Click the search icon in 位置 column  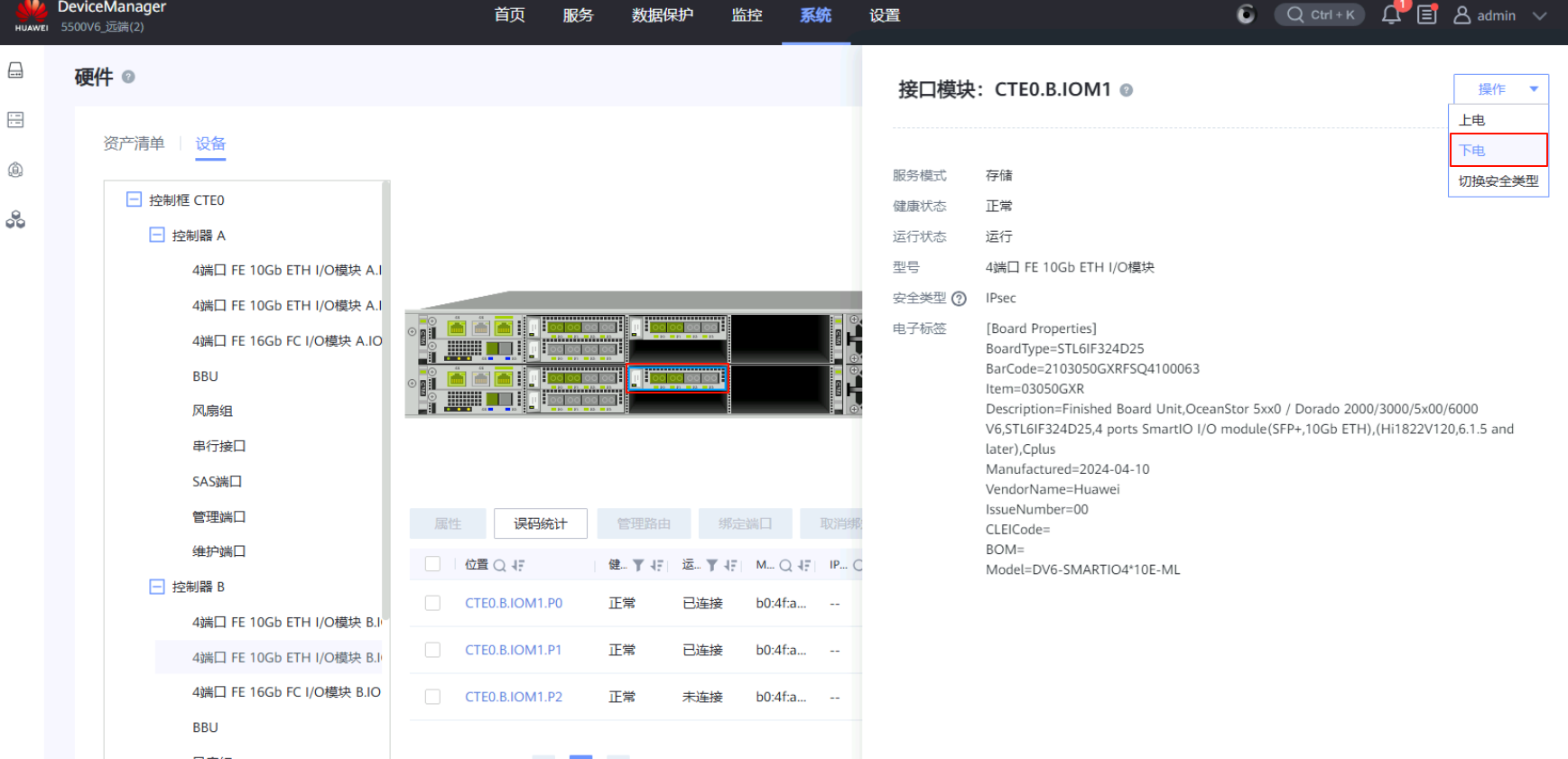click(499, 566)
